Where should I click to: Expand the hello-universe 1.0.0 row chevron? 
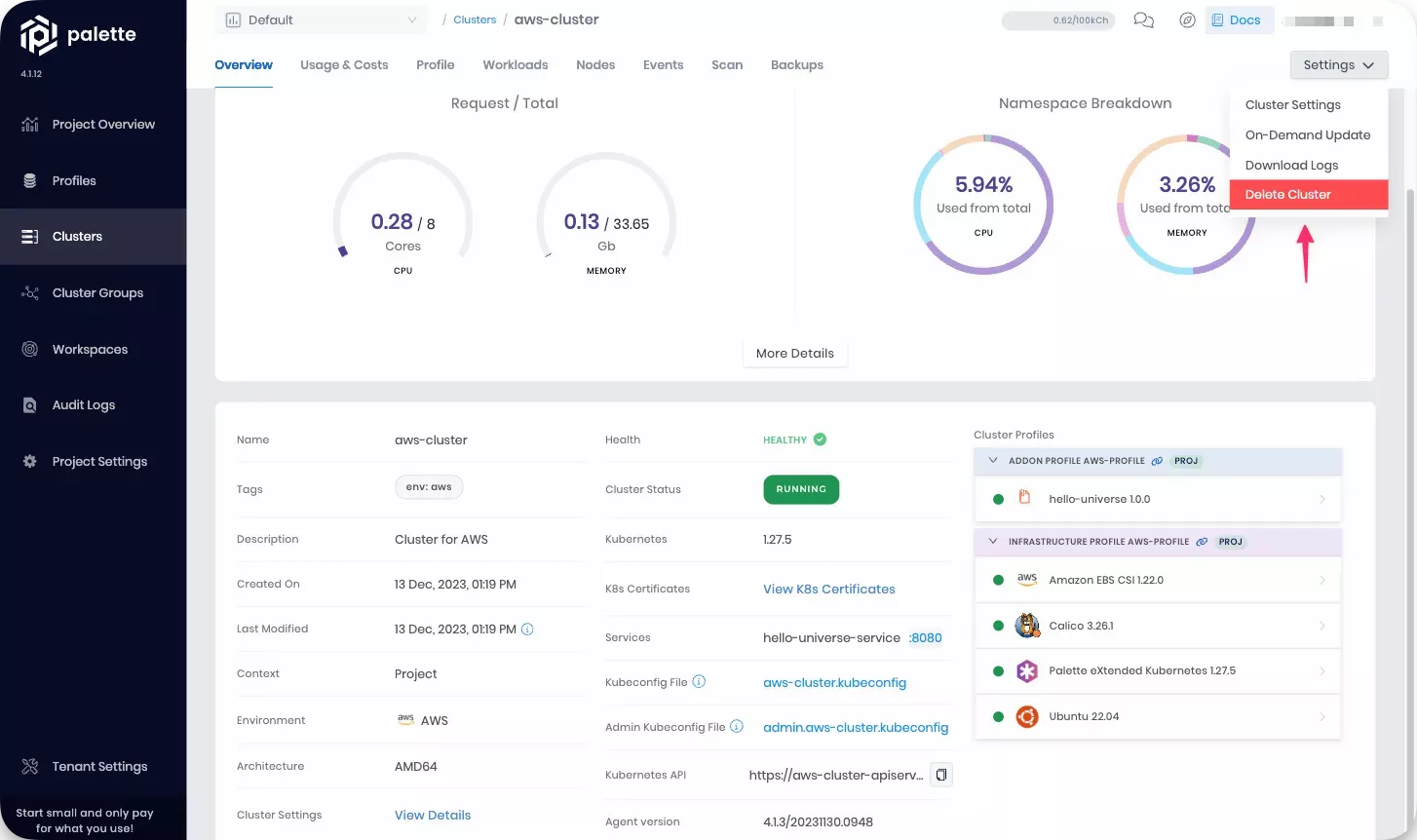click(1322, 499)
